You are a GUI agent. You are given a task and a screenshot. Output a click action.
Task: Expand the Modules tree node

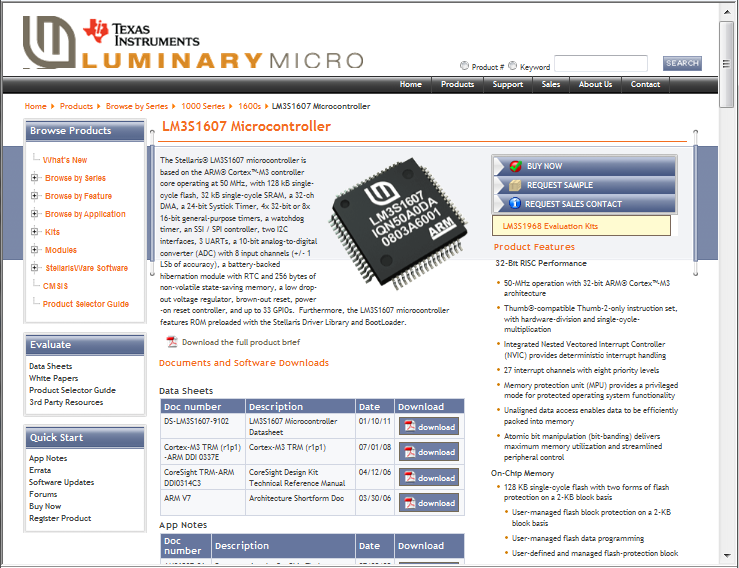(x=34, y=249)
